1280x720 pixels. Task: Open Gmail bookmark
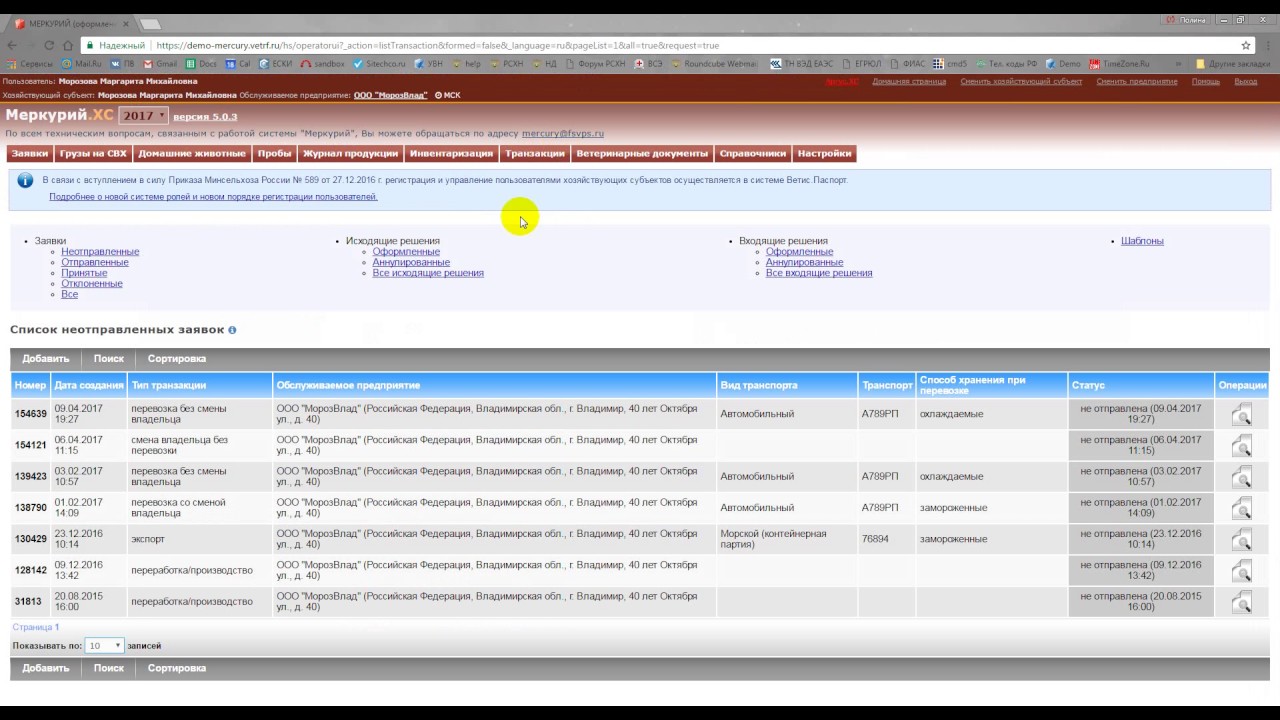pos(160,64)
